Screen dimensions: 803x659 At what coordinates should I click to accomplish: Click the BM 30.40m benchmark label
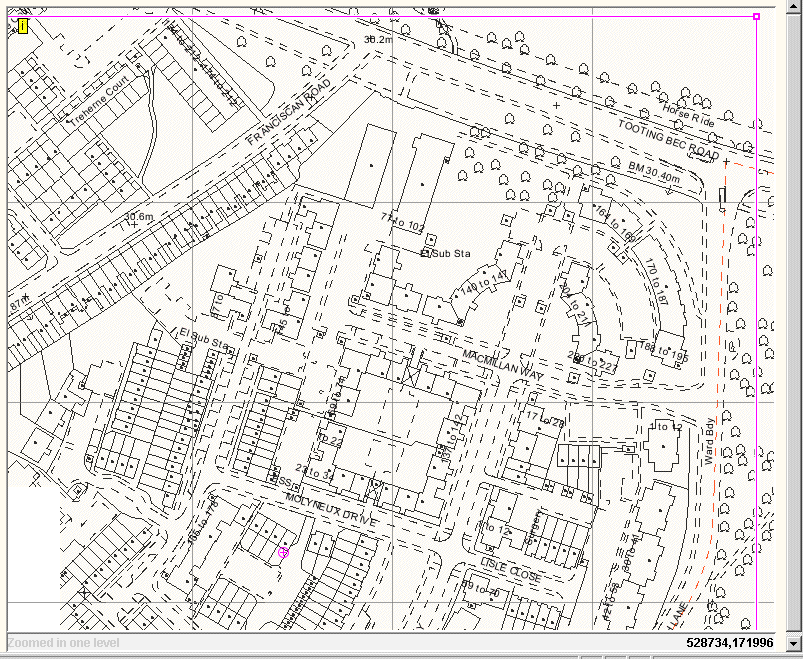(x=654, y=172)
